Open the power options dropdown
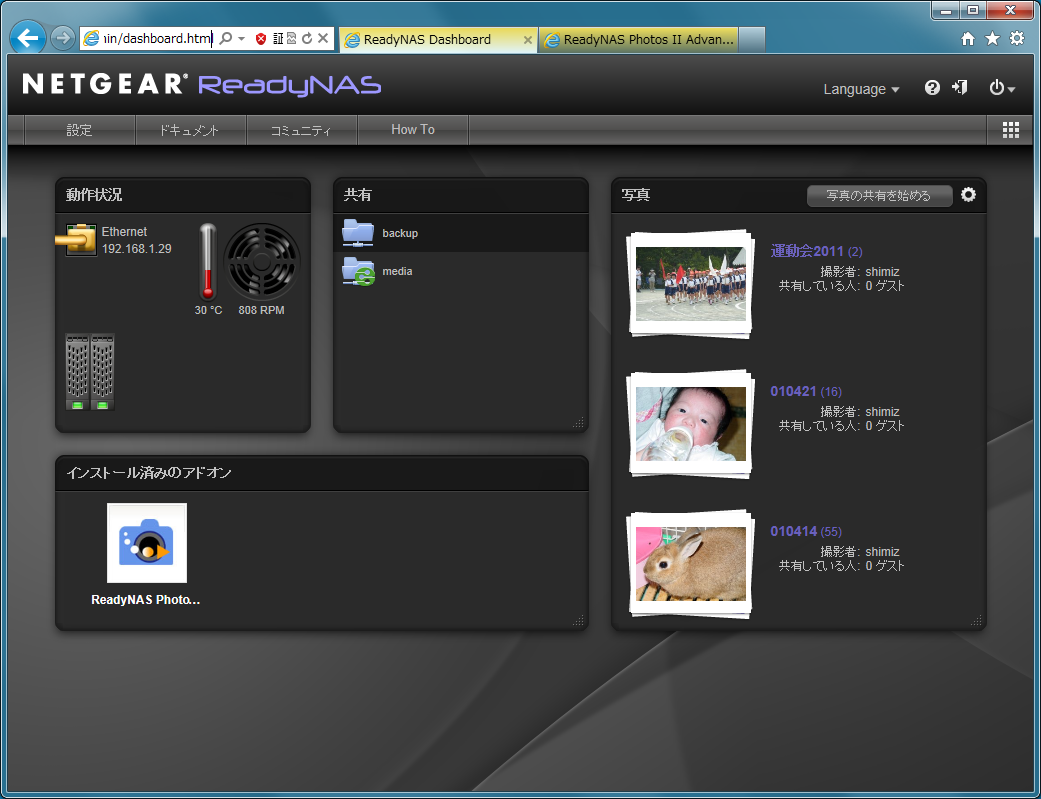The width and height of the screenshot is (1041, 799). coord(1001,88)
